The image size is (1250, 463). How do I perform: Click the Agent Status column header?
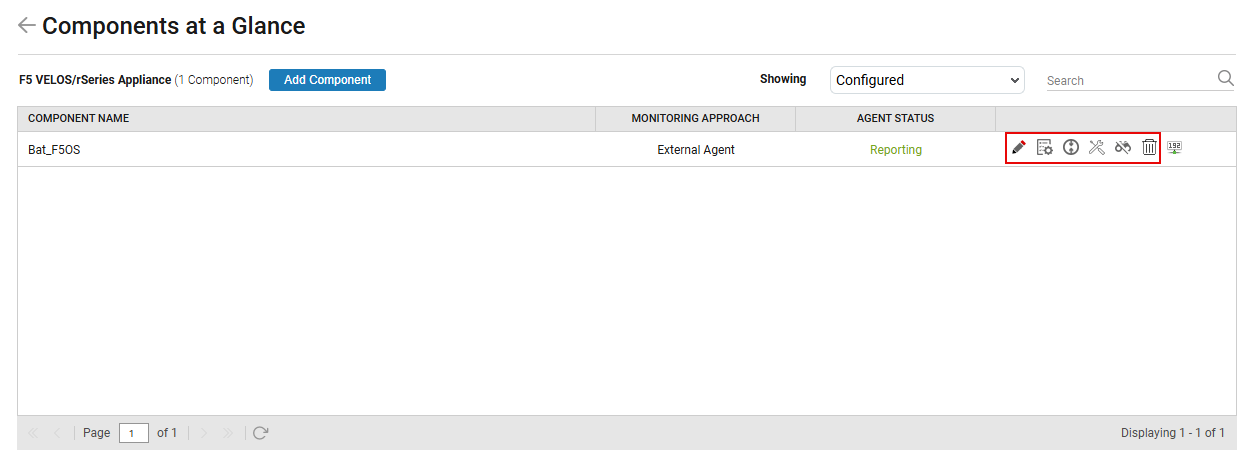click(x=895, y=118)
